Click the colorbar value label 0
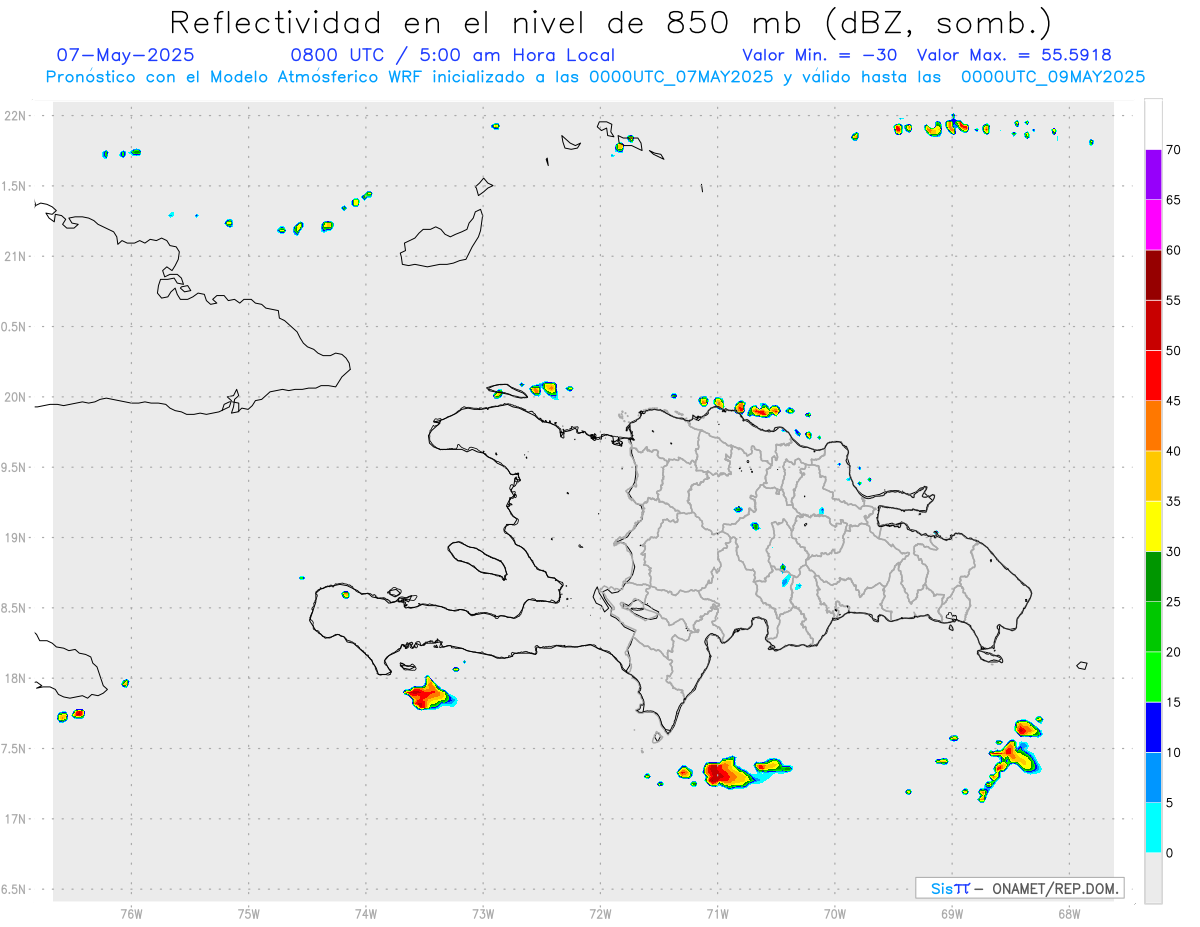Viewport: 1200px width, 927px height. coord(1169,853)
